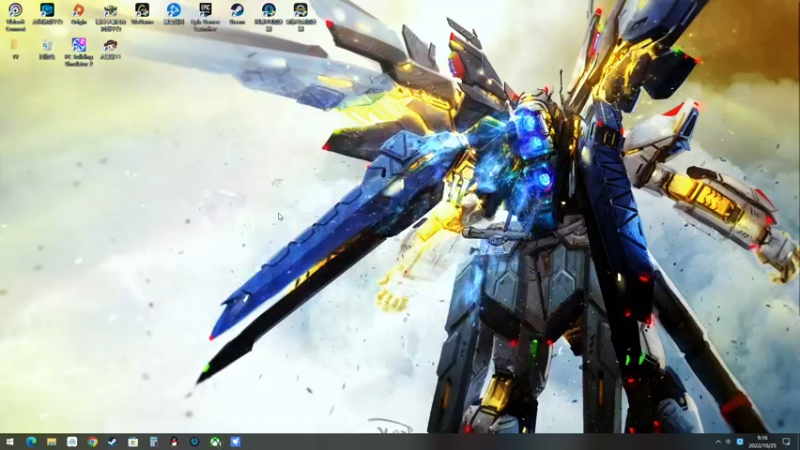Image resolution: width=800 pixels, height=450 pixels.
Task: Open the Warframe desktop shortcut
Action: point(142,14)
